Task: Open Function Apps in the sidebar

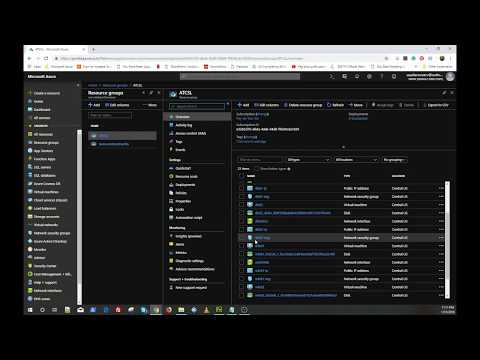Action: pyautogui.click(x=41, y=159)
